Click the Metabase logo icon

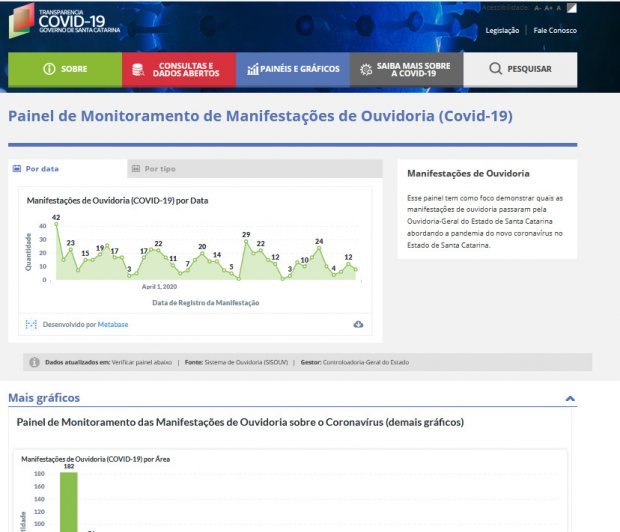click(x=31, y=324)
